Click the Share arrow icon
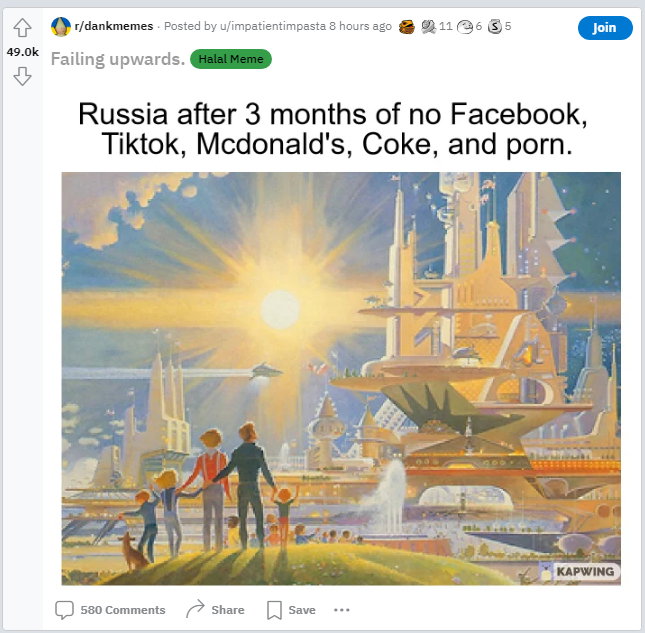Viewport: 645px width, 633px height. point(195,609)
